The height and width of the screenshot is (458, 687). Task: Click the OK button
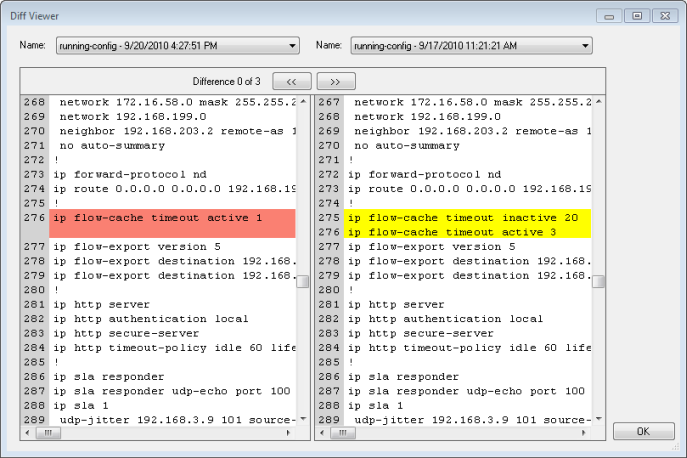[643, 431]
